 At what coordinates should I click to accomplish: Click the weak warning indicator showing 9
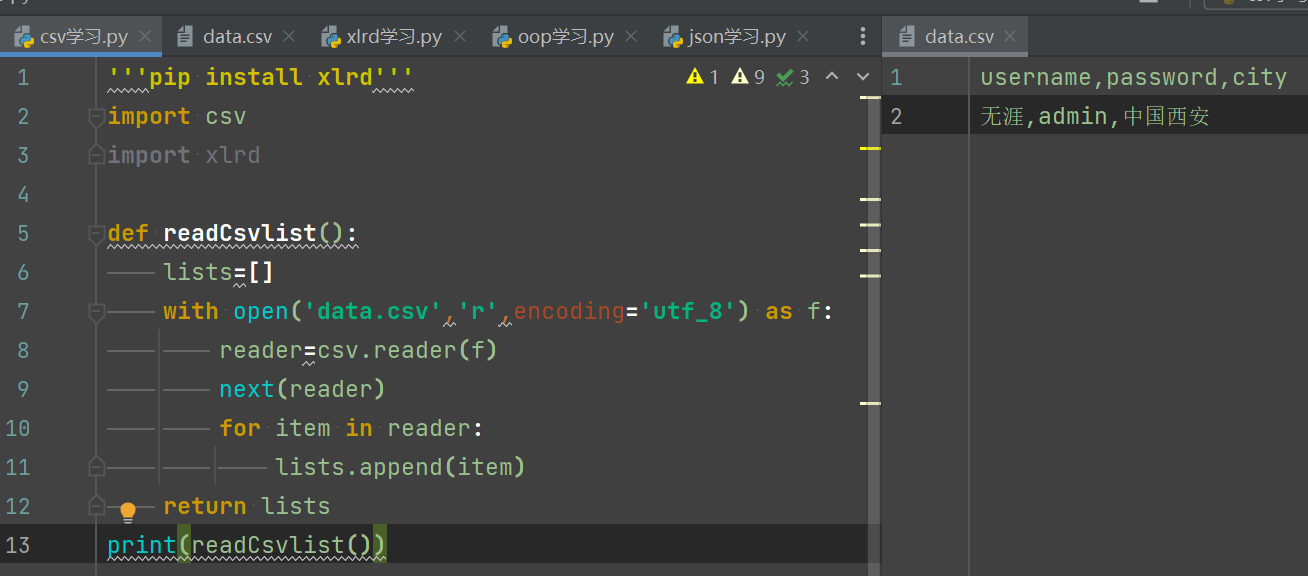coord(748,77)
